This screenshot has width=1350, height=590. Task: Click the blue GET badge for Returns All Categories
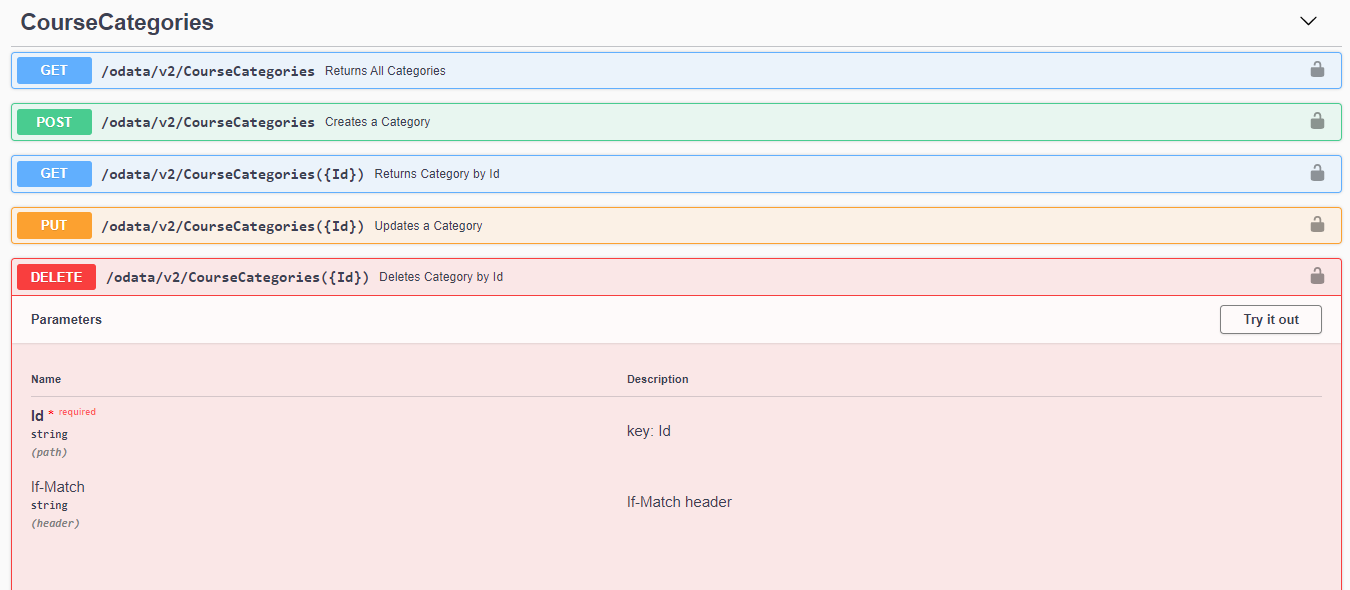tap(54, 71)
